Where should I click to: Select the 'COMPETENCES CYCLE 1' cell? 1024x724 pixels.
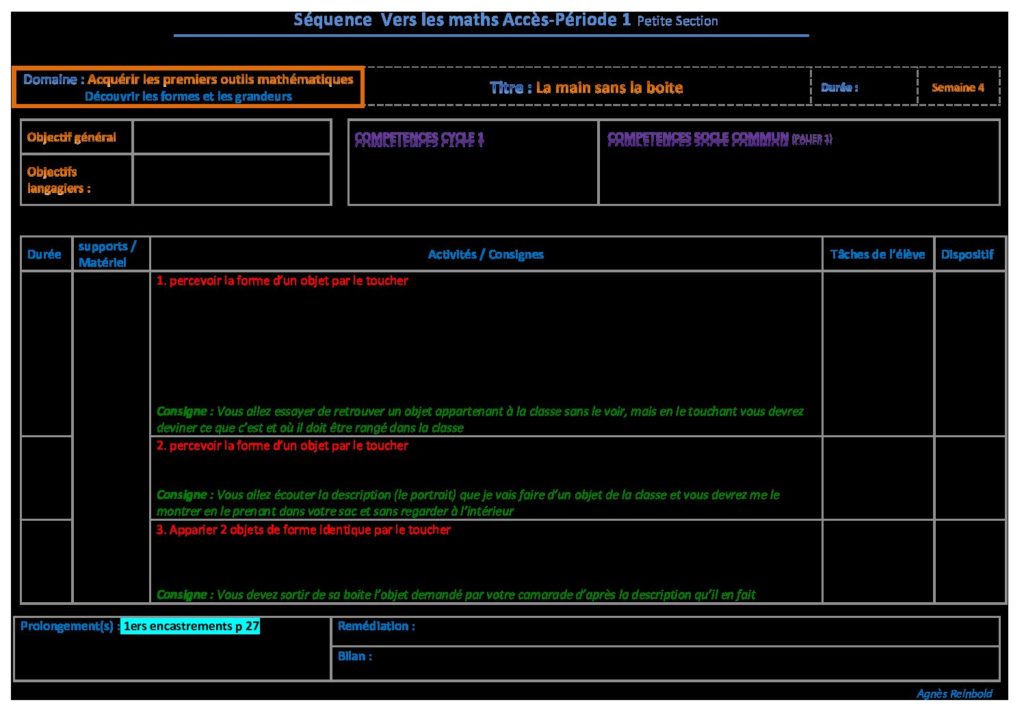tap(472, 162)
